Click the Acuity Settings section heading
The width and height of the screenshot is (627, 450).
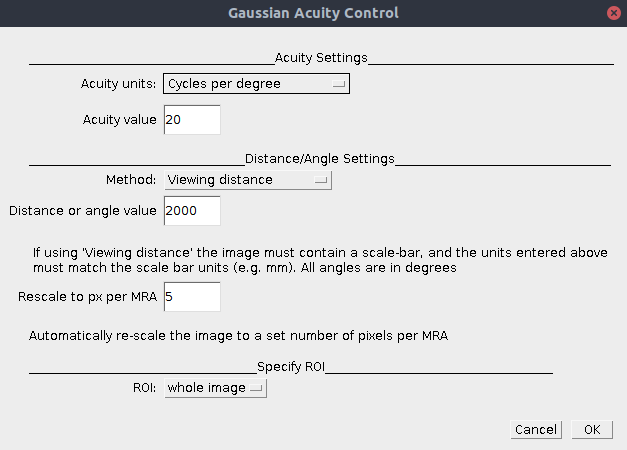(321, 58)
